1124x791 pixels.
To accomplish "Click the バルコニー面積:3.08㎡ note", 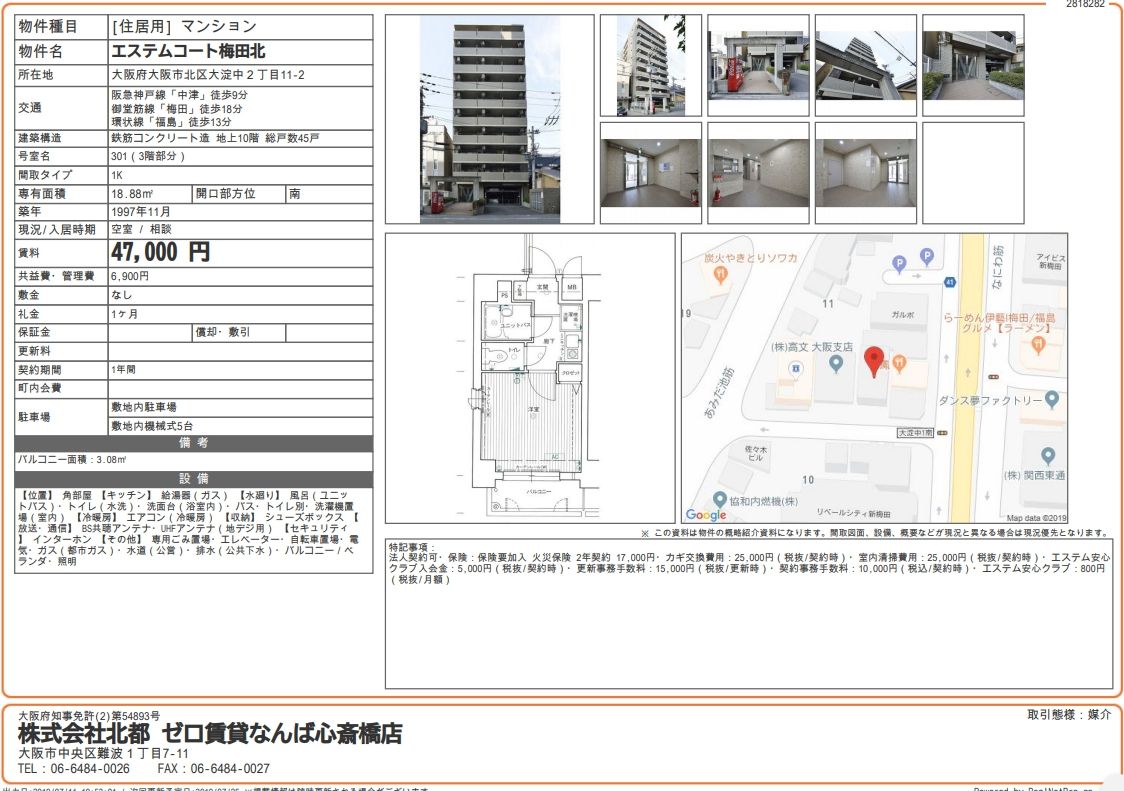I will click(x=72, y=460).
